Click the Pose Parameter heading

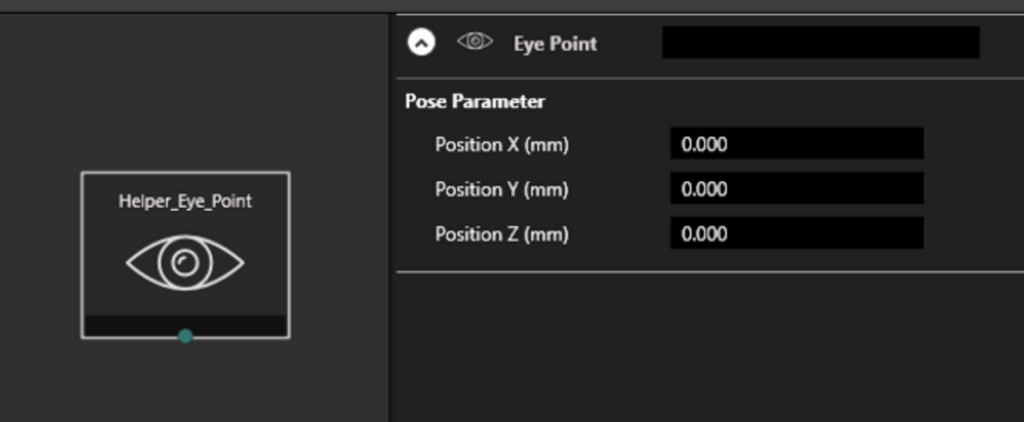coord(475,101)
